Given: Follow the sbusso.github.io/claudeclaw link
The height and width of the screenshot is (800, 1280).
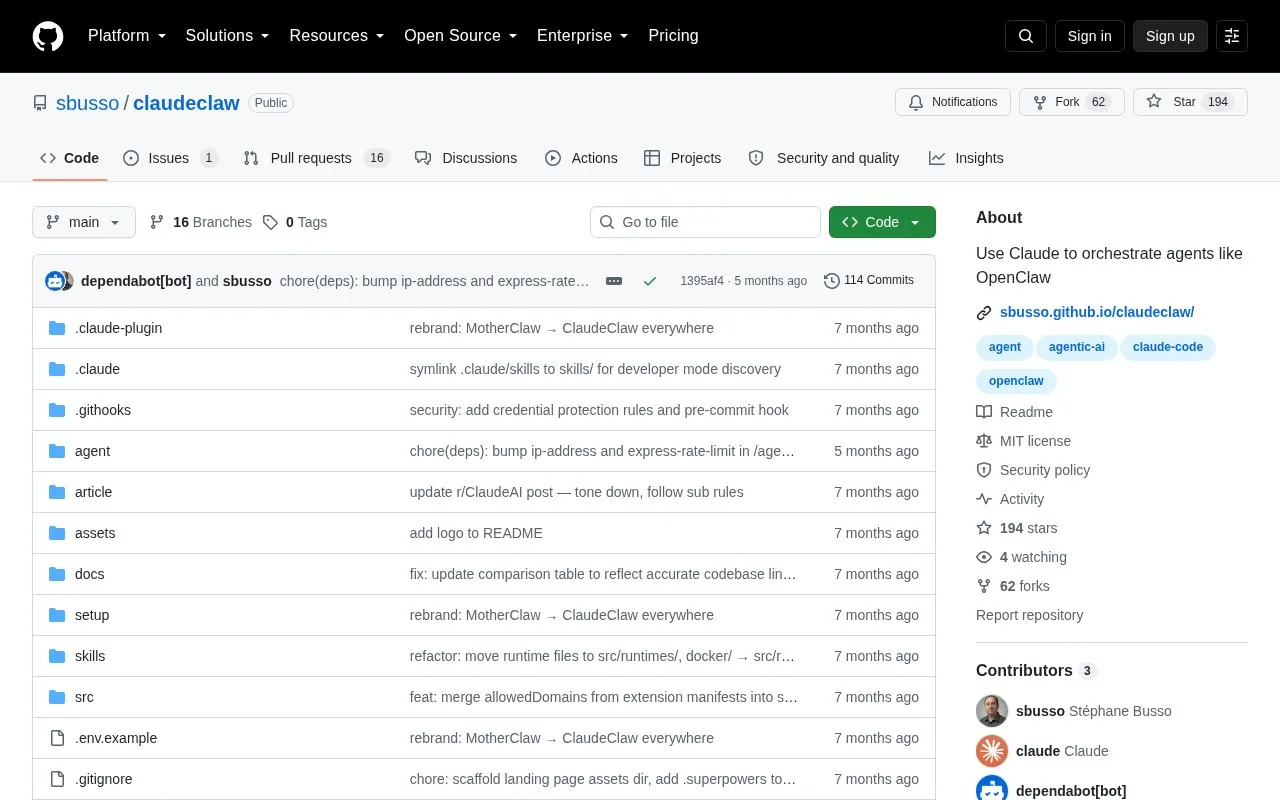Looking at the screenshot, I should click(1097, 312).
